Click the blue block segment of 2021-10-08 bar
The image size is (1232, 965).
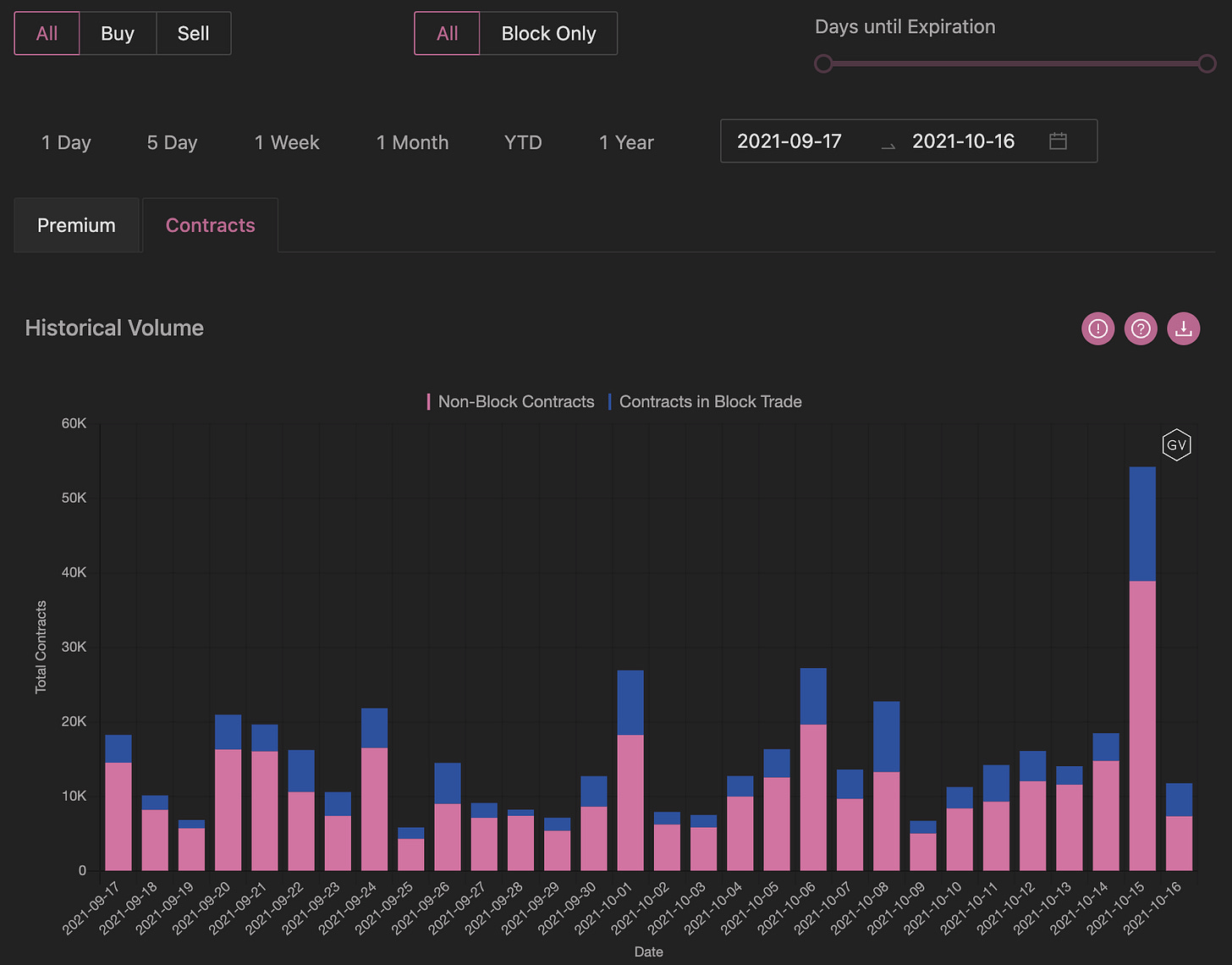(886, 736)
